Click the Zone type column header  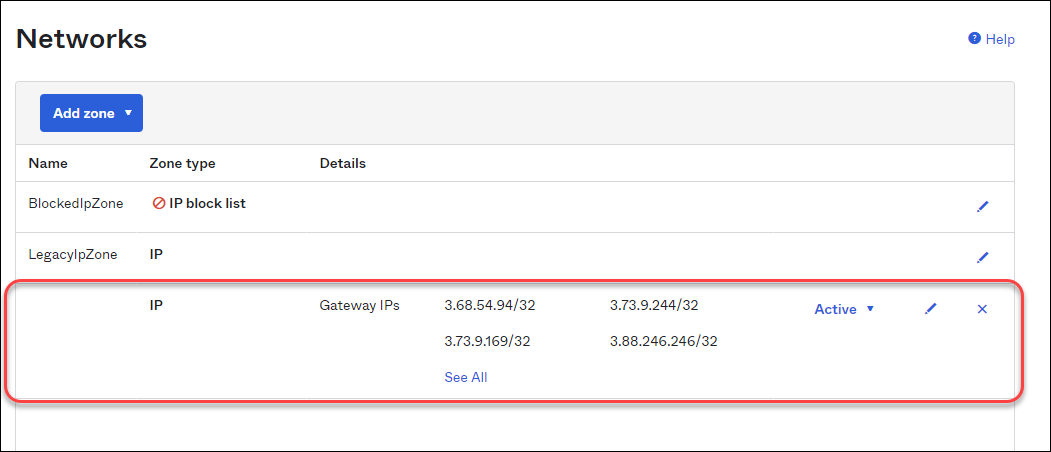(182, 163)
